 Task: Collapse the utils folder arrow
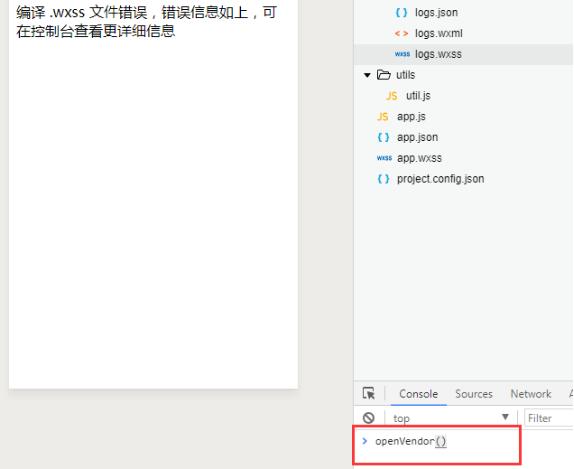(367, 75)
